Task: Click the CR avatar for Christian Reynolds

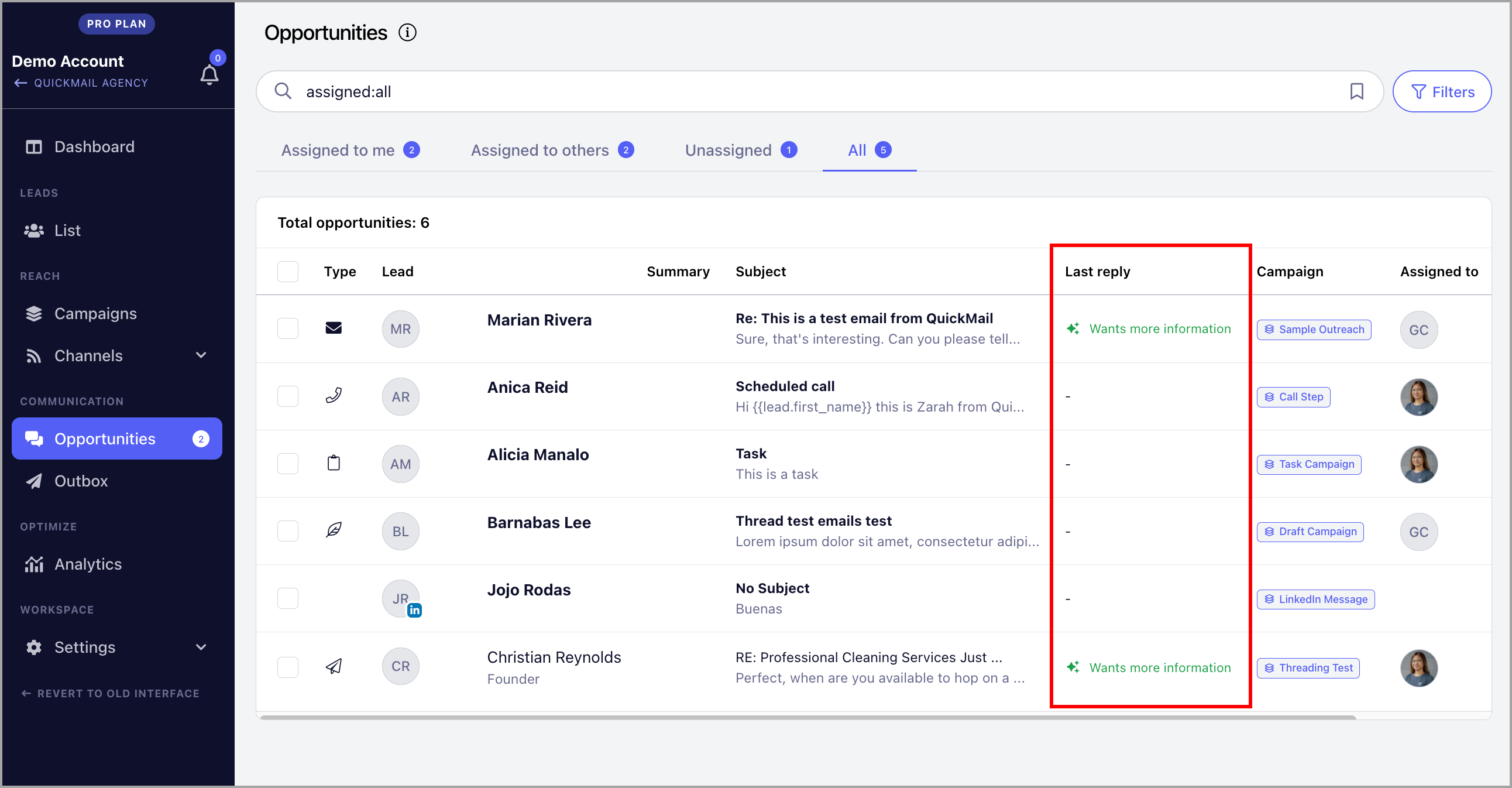Action: (x=400, y=666)
